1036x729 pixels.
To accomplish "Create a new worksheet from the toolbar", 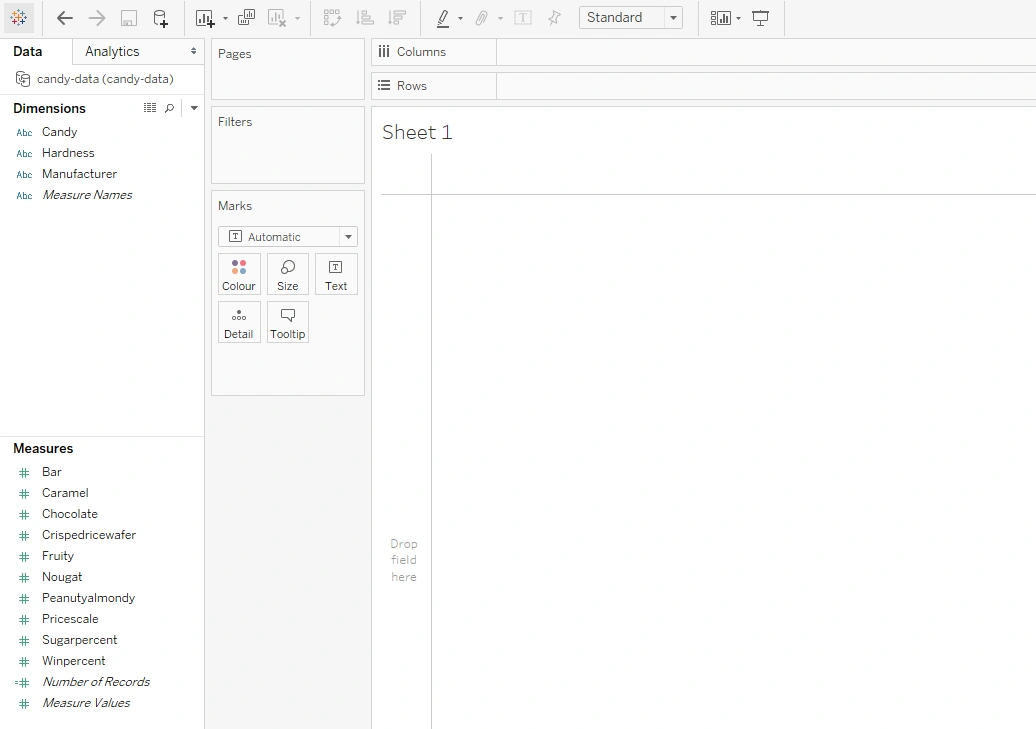I will tap(205, 18).
